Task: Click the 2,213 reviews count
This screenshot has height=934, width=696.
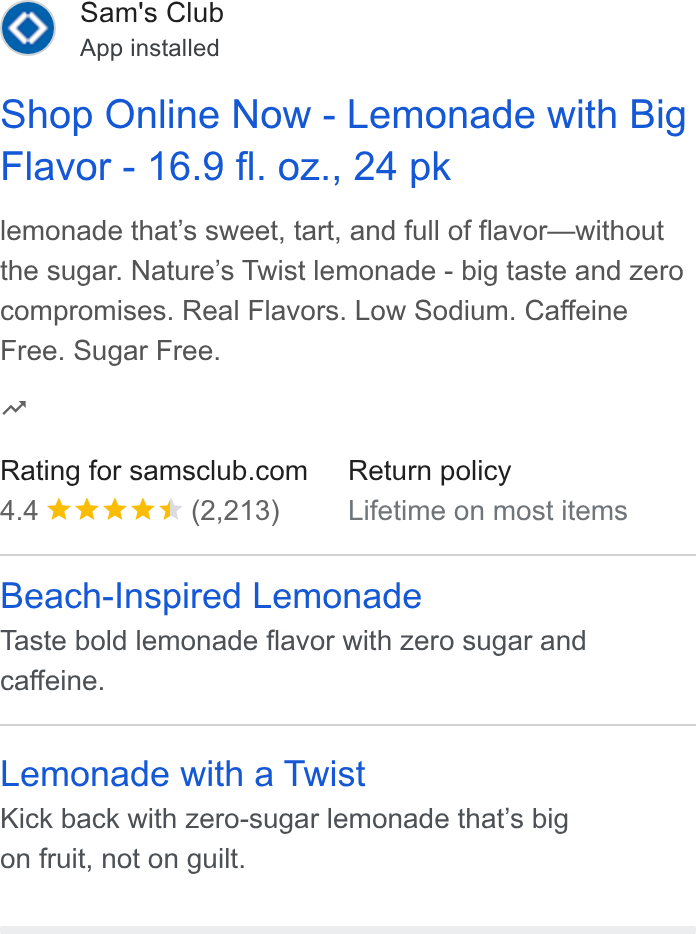Action: click(235, 511)
